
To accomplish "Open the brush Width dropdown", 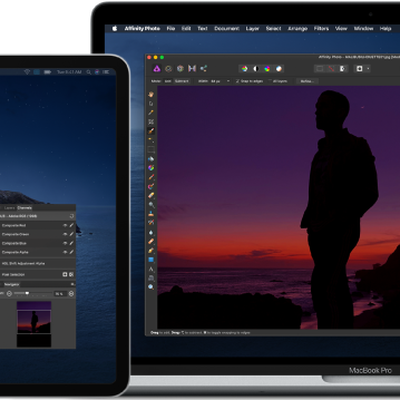I will [228, 81].
